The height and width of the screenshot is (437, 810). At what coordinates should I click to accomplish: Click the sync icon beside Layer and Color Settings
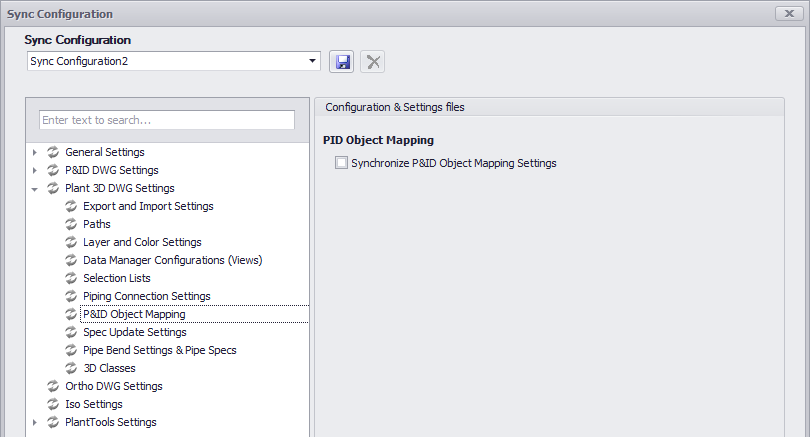[x=71, y=242]
